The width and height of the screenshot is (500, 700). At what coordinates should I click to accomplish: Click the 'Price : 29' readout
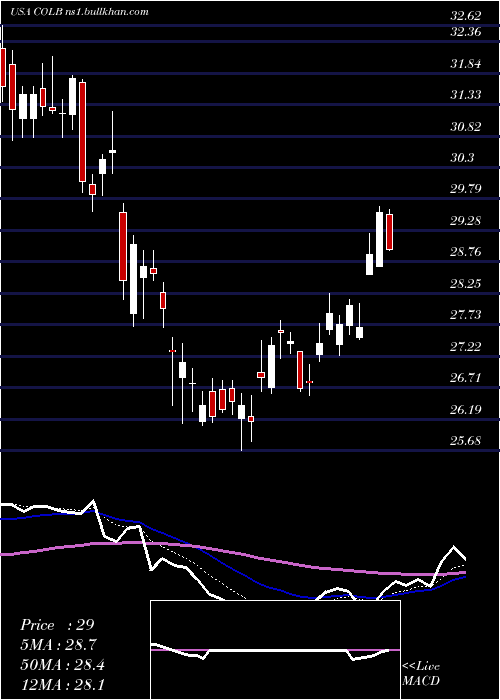point(57,625)
